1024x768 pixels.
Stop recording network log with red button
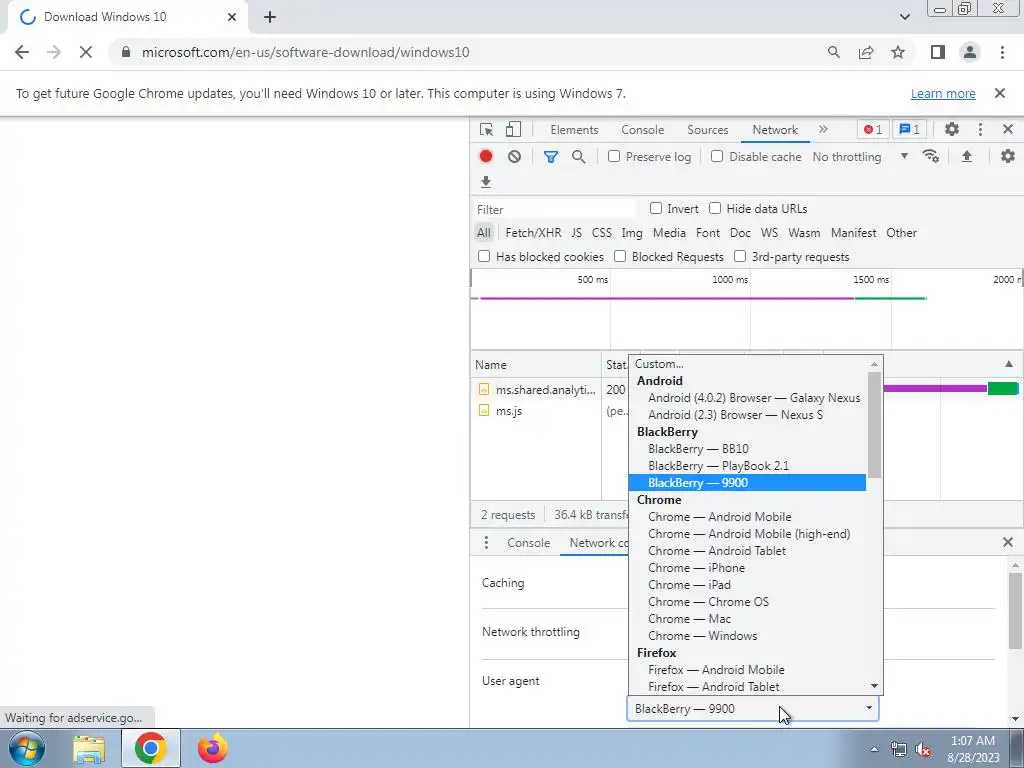[x=486, y=157]
